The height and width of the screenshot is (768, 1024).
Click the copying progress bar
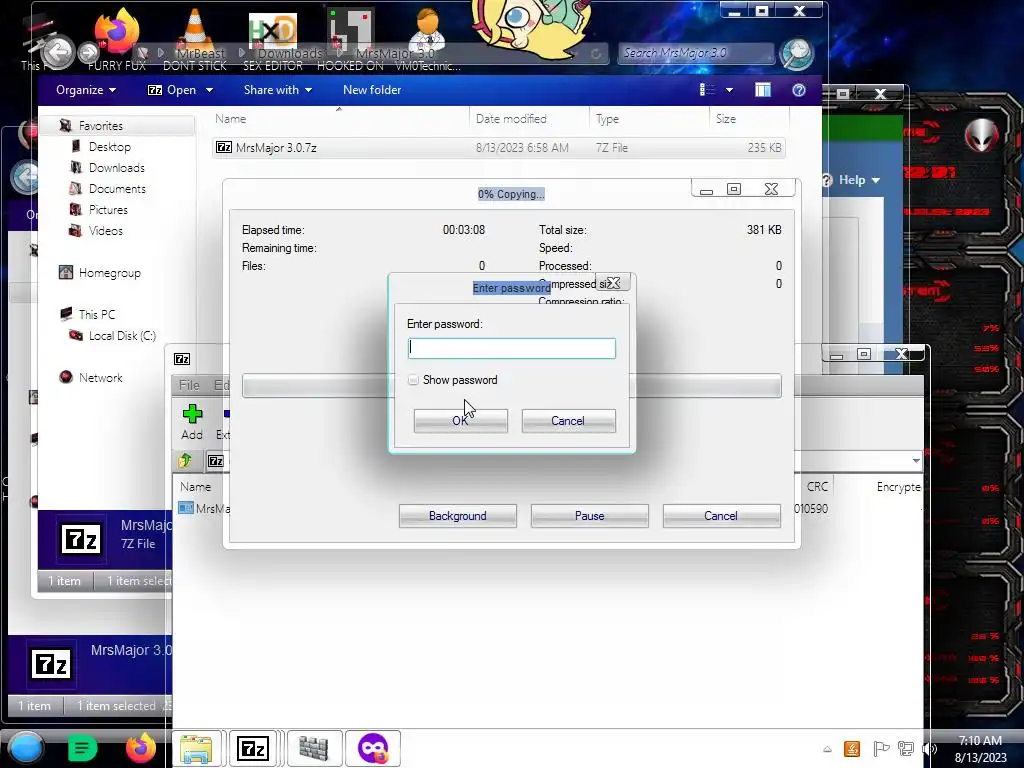tap(511, 386)
